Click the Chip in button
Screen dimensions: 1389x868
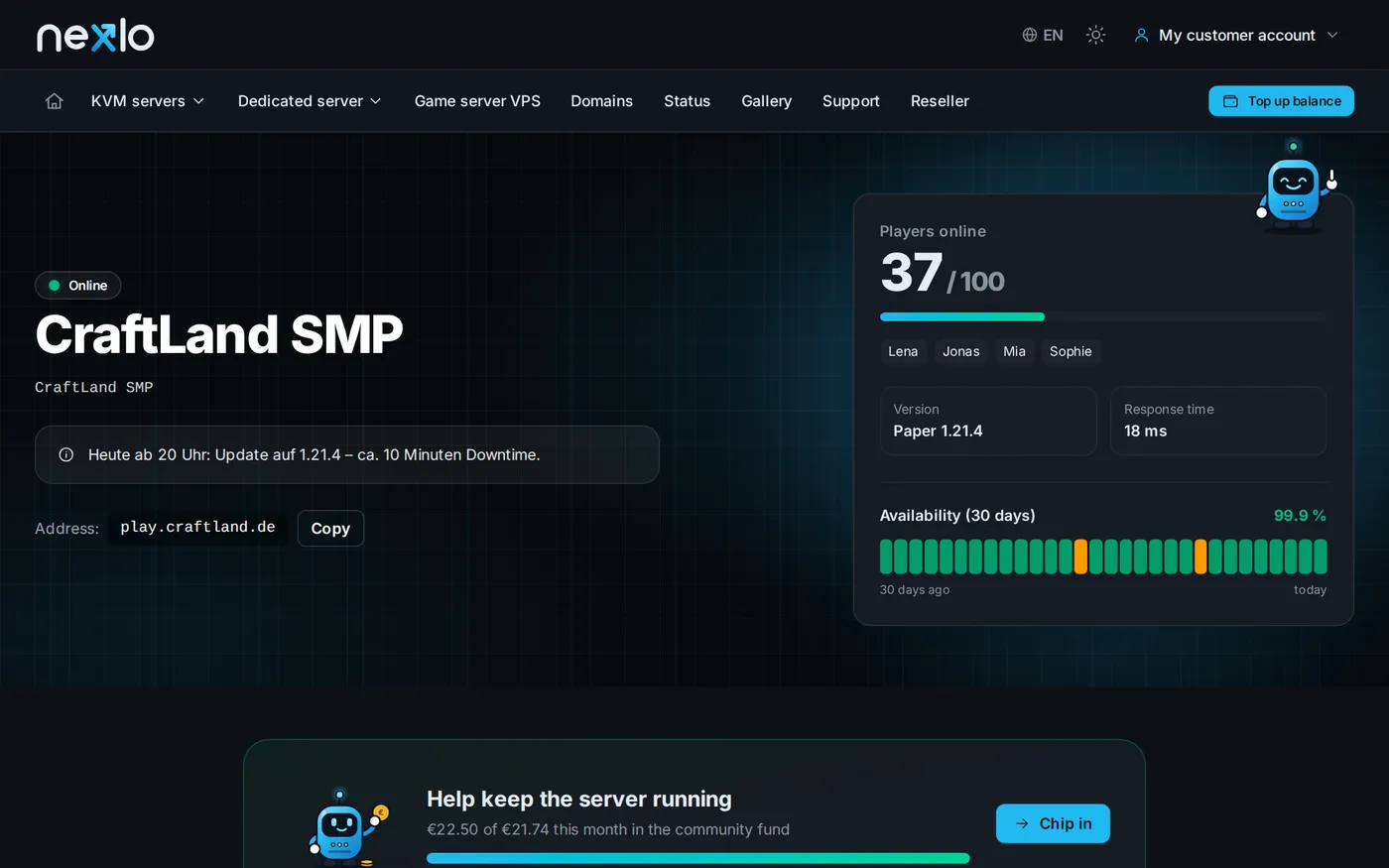click(x=1053, y=823)
